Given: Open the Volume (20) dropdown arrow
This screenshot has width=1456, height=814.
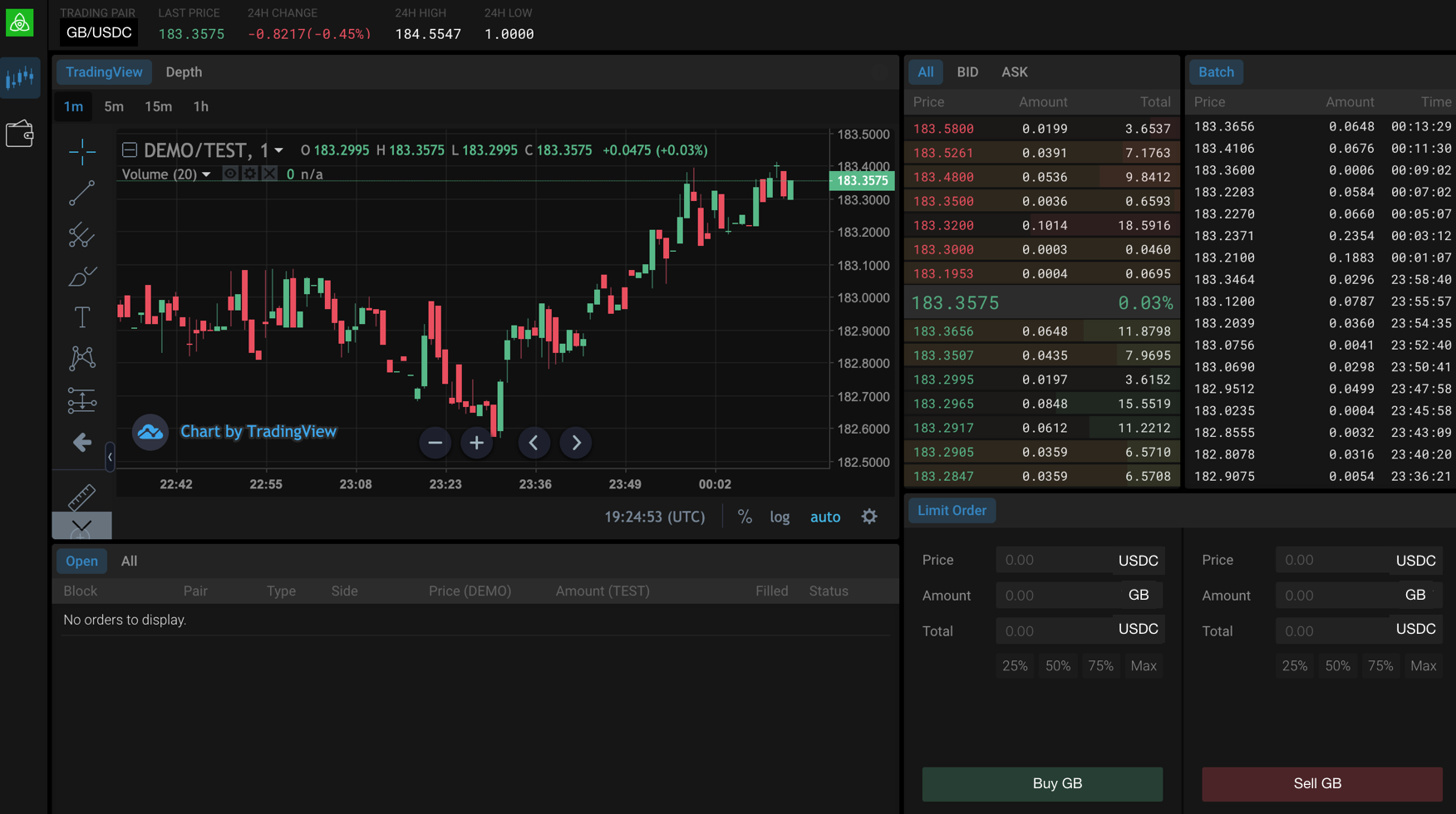Looking at the screenshot, I should click(x=206, y=174).
